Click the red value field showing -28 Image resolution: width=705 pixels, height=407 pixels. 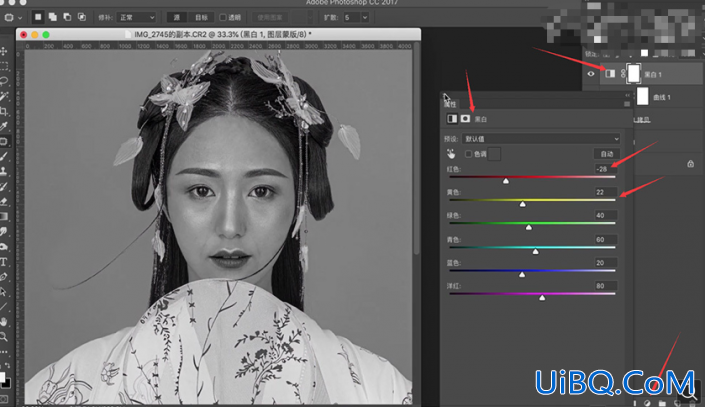tap(605, 169)
